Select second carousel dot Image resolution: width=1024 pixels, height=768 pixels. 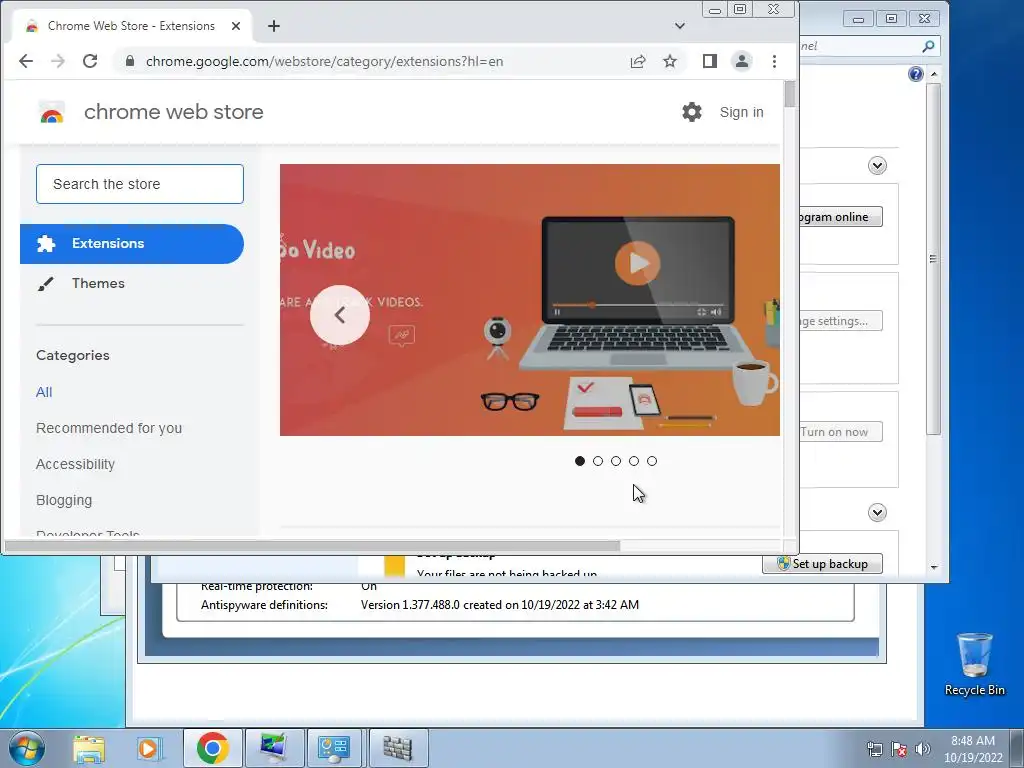(598, 461)
